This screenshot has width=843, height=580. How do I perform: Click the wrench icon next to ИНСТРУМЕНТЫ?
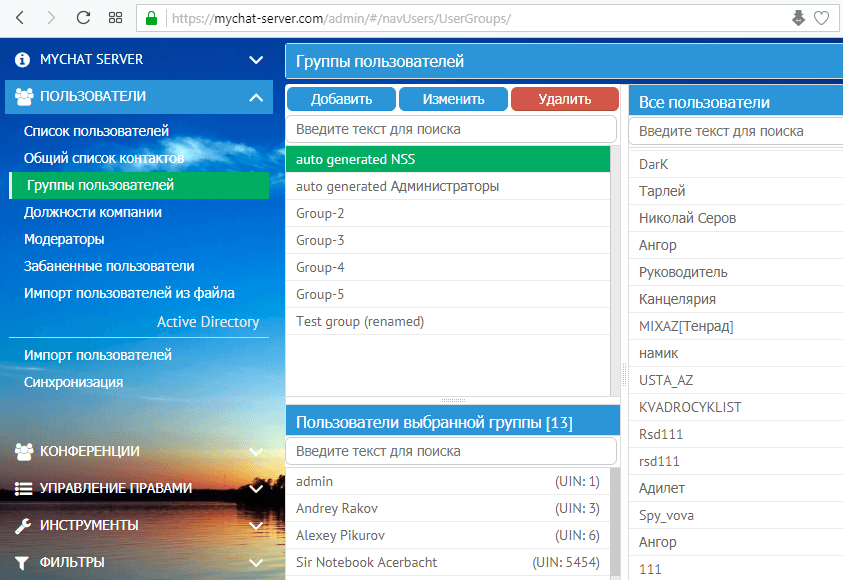click(23, 525)
